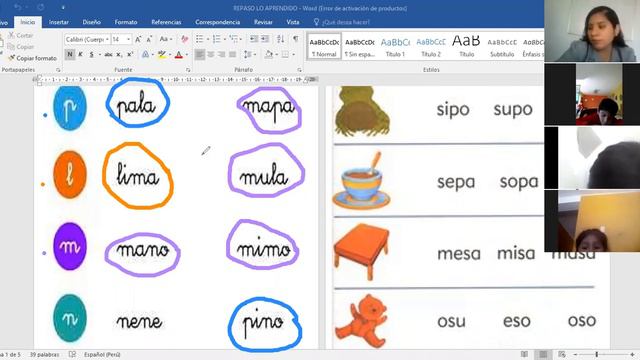Click the ¿Qué desea hacer? search box

(x=342, y=22)
